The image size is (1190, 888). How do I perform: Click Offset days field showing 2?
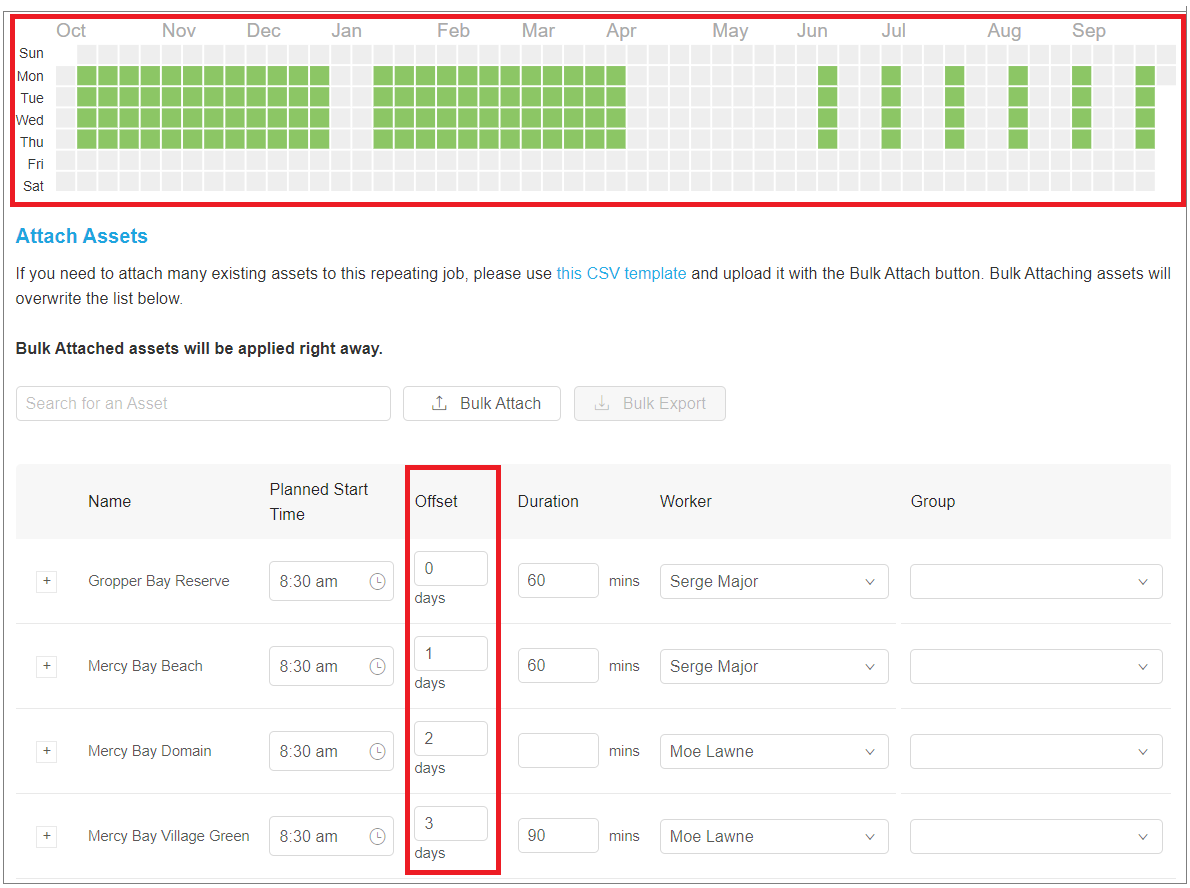(x=451, y=738)
